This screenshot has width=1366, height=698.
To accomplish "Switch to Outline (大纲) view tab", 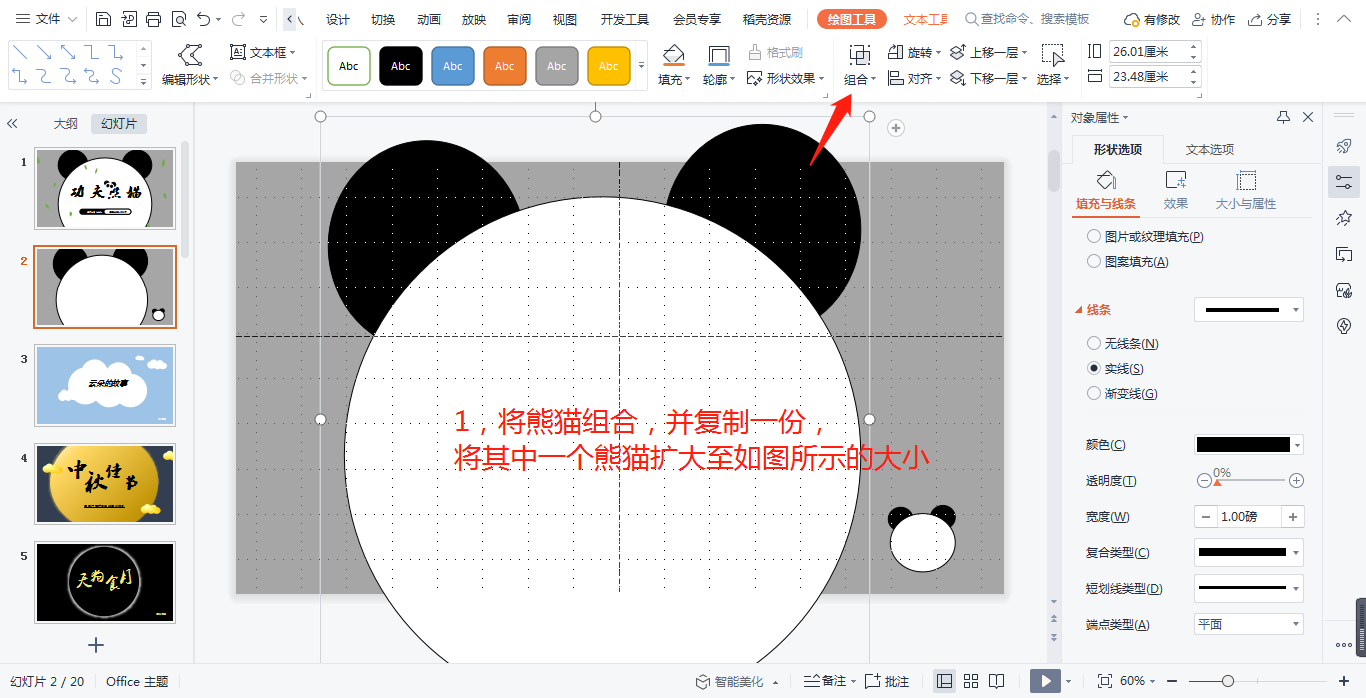I will point(65,124).
